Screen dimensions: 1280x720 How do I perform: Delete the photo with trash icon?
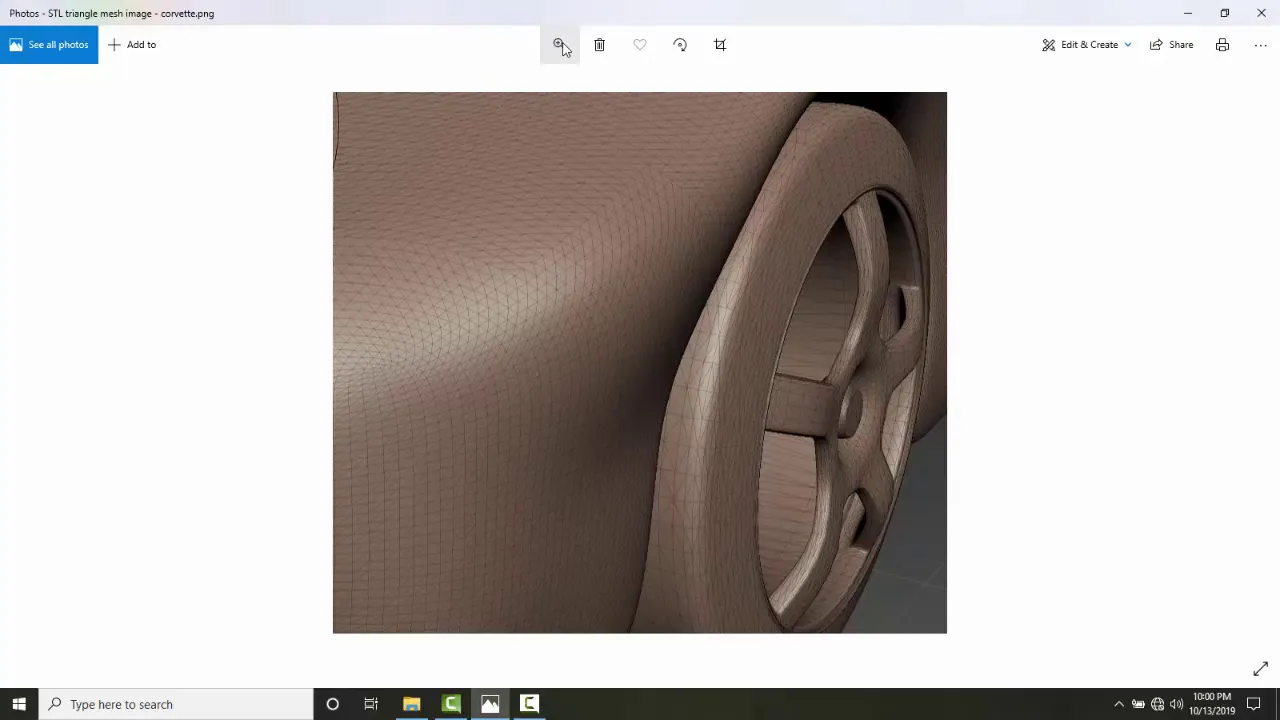click(599, 44)
